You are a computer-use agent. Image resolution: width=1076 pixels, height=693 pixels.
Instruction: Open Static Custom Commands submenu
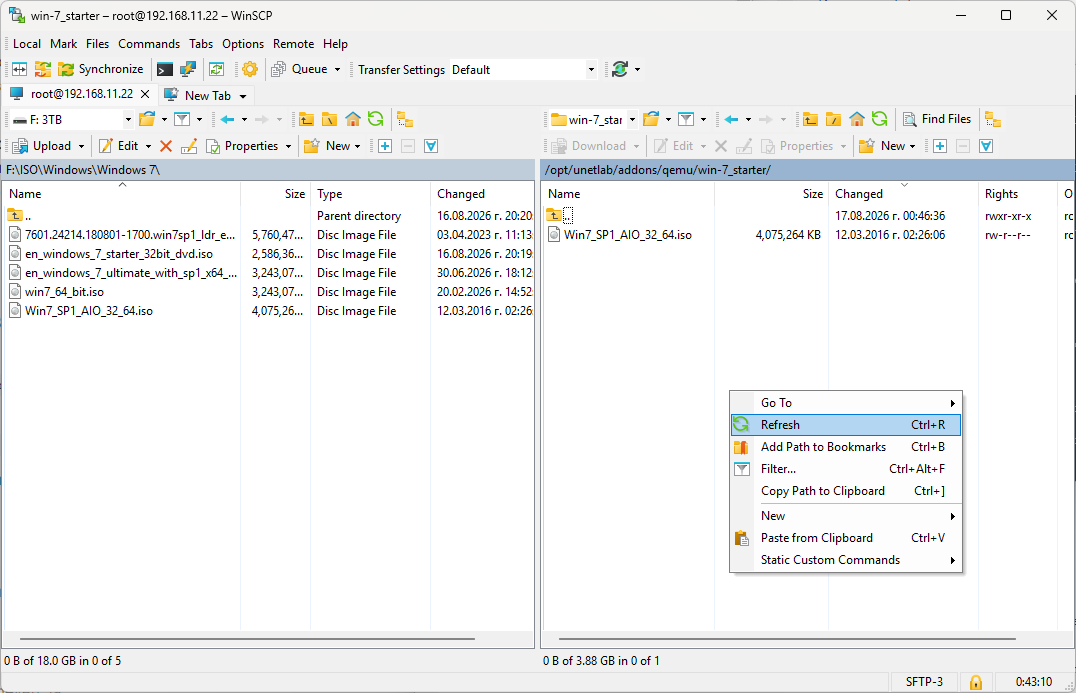(x=845, y=560)
